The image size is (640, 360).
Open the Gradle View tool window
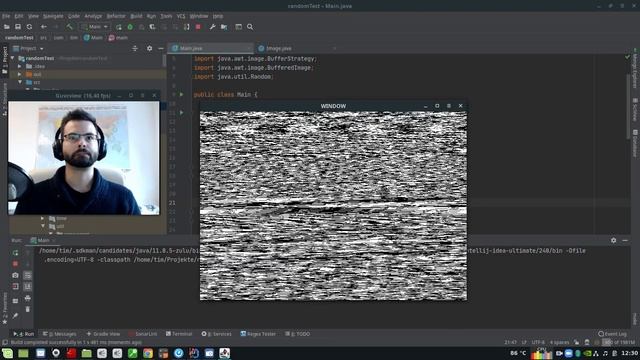pyautogui.click(x=103, y=334)
